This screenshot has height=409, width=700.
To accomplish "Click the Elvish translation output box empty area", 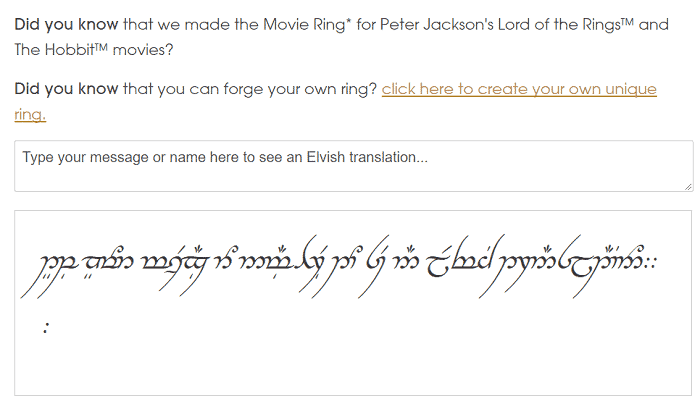I will coord(353,357).
